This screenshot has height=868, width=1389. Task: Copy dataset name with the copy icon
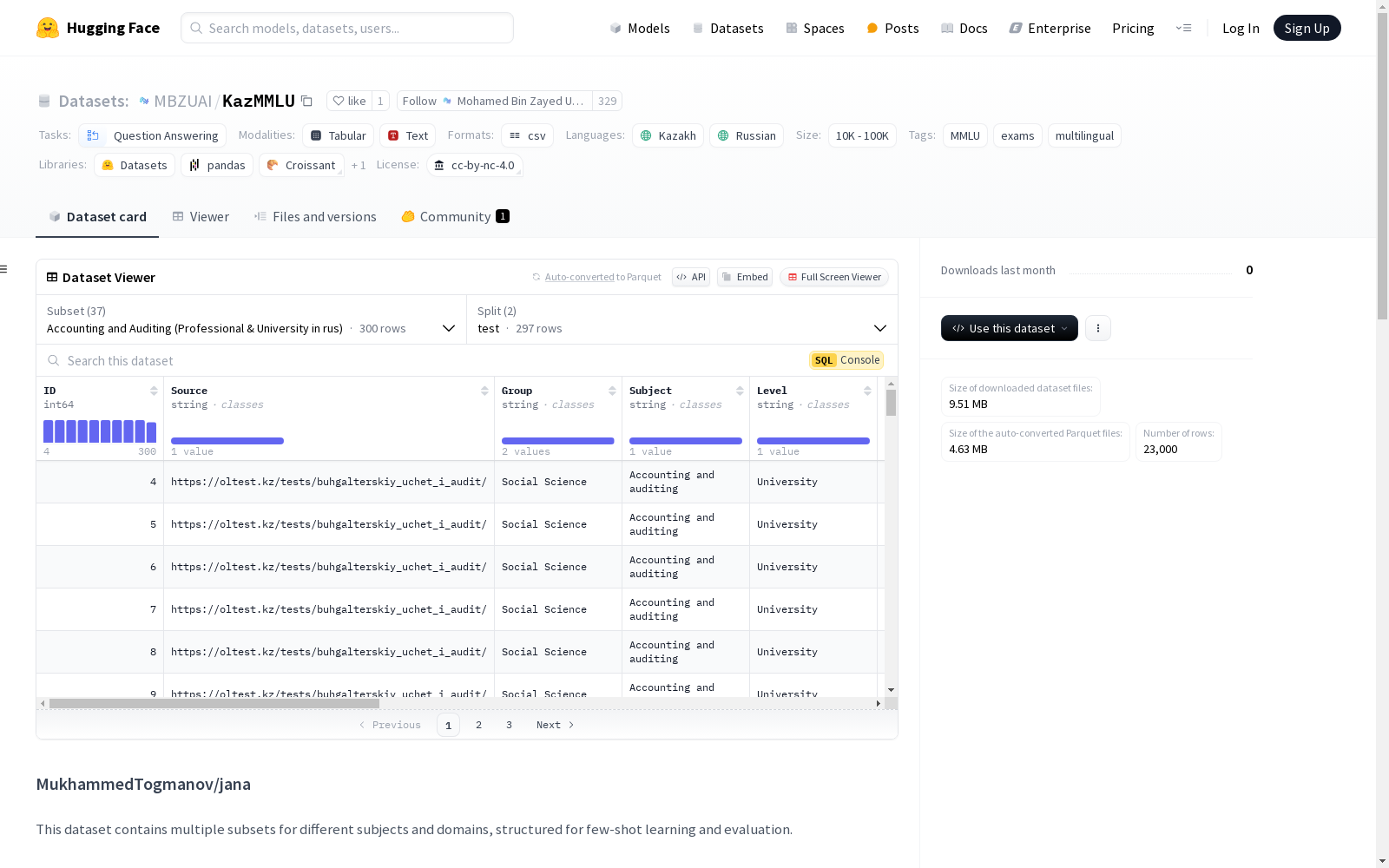click(x=306, y=101)
